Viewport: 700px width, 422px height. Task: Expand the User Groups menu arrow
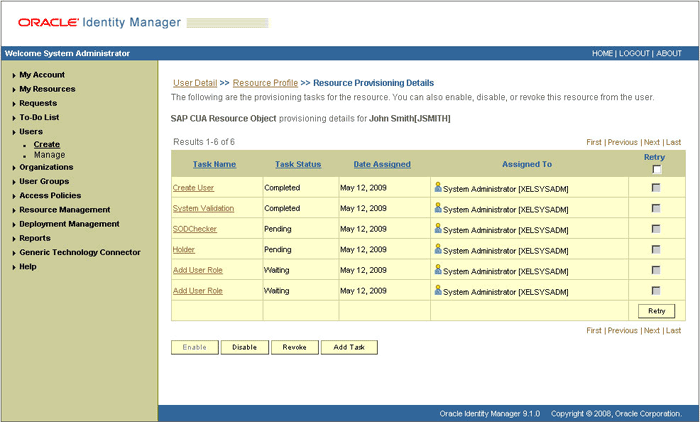[x=14, y=182]
